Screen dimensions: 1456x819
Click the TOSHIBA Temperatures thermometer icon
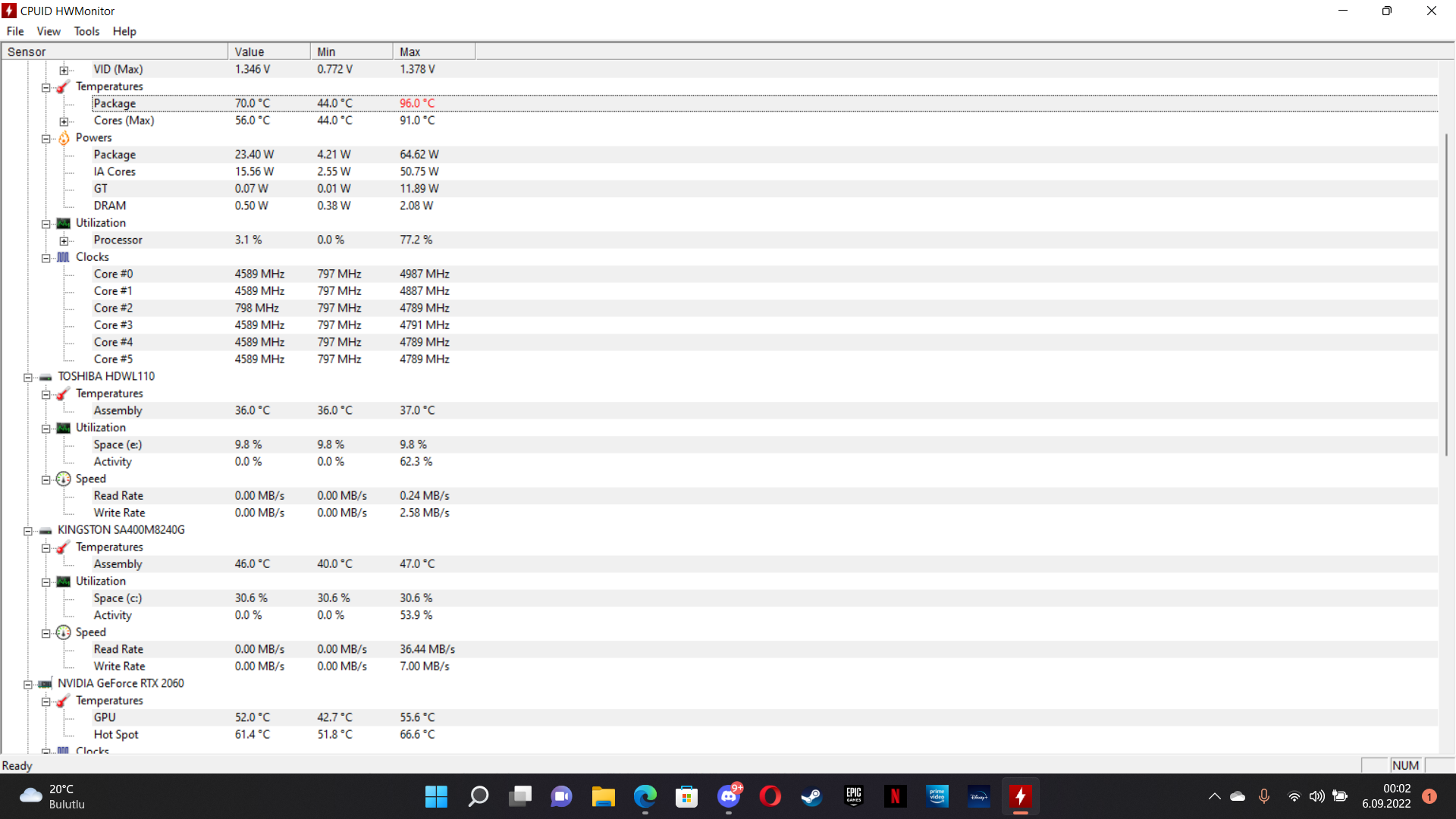[64, 394]
